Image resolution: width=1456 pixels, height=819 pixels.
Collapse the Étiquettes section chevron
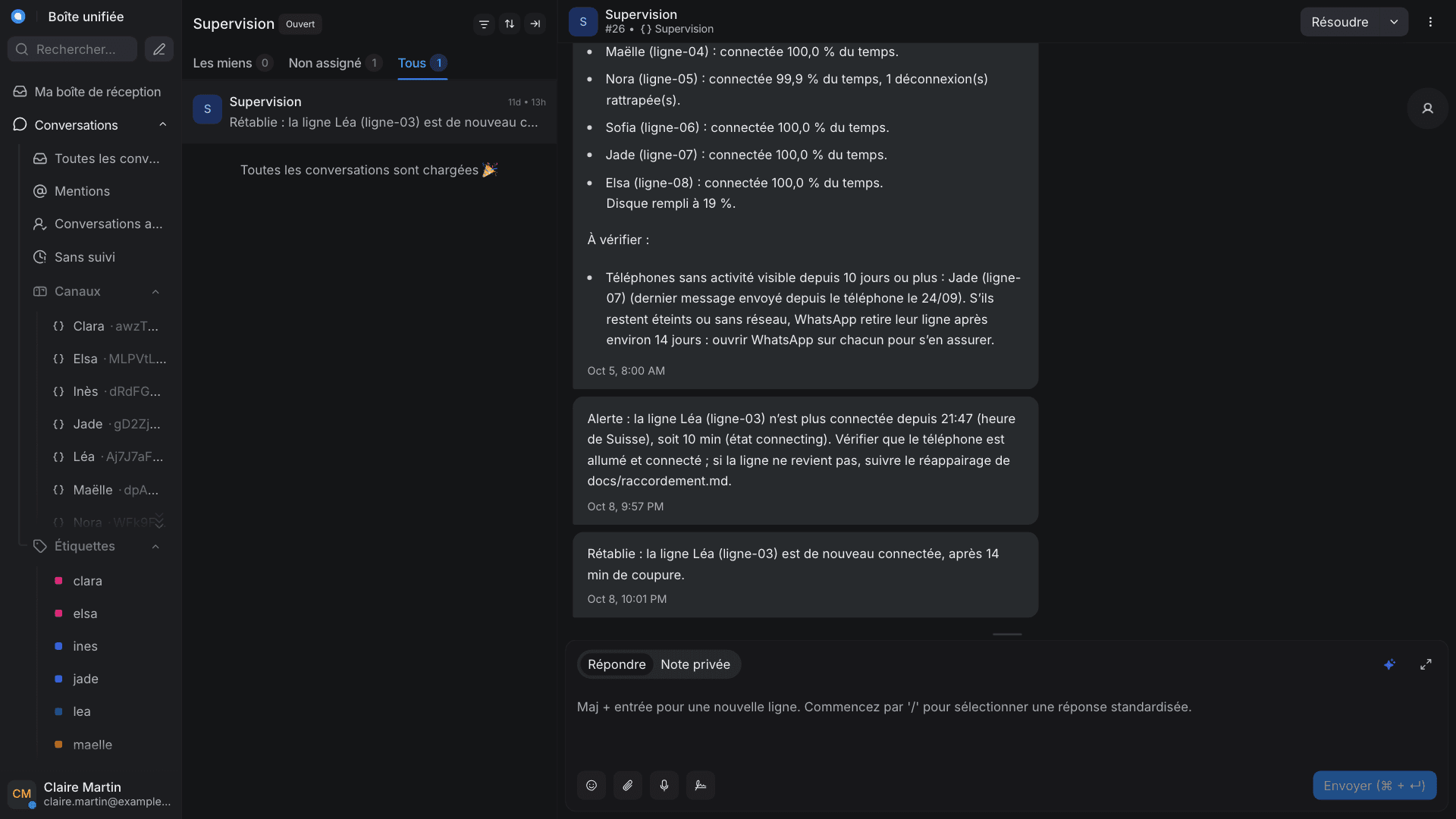[x=155, y=547]
